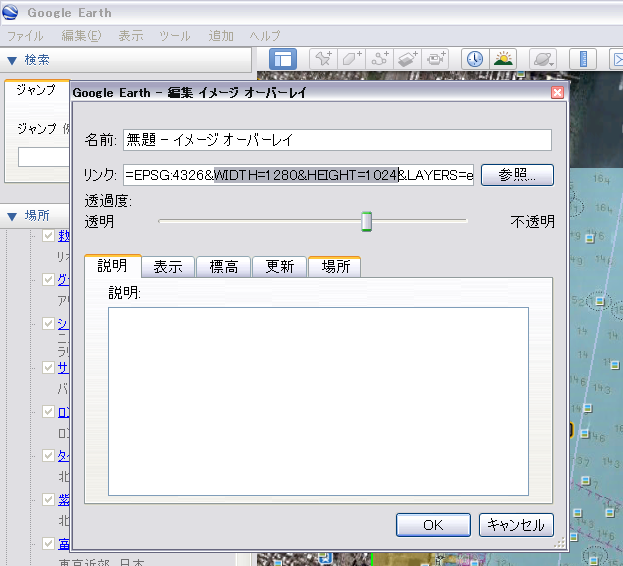Switch to the 説明 tab
Screen dimensions: 623x566
(113, 266)
